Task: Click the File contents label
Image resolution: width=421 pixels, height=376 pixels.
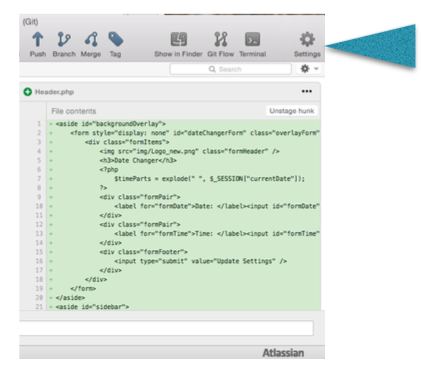Action: tap(74, 111)
